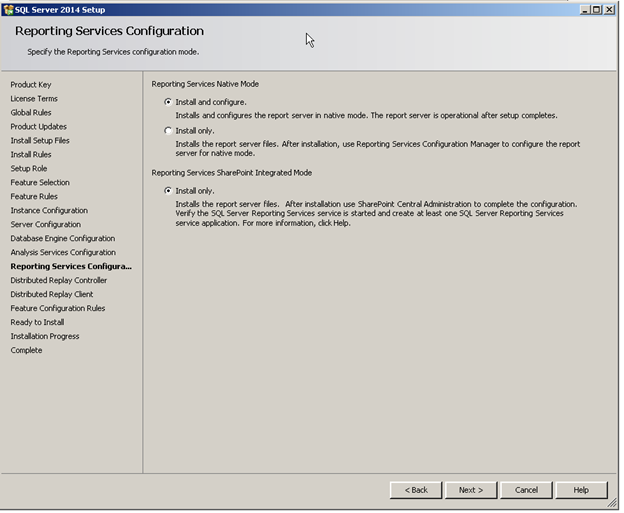
Task: Select Product Key step in sidebar
Action: tap(31, 85)
